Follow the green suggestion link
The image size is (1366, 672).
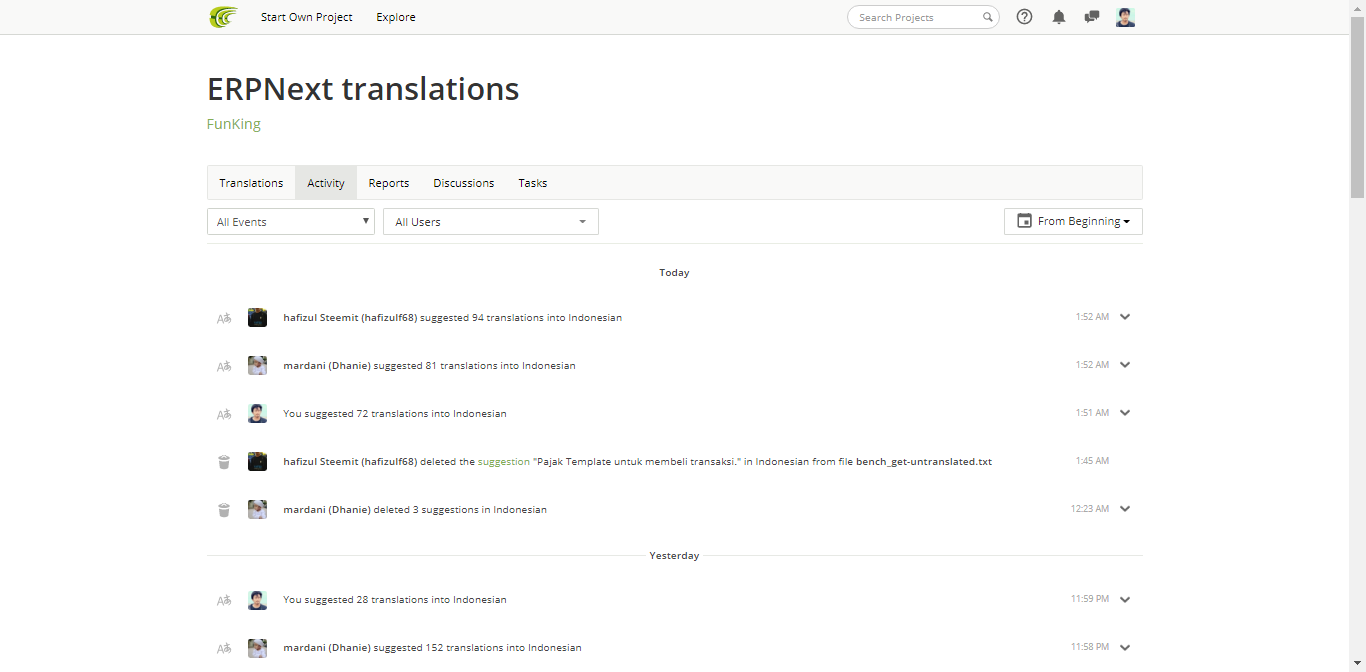(503, 462)
